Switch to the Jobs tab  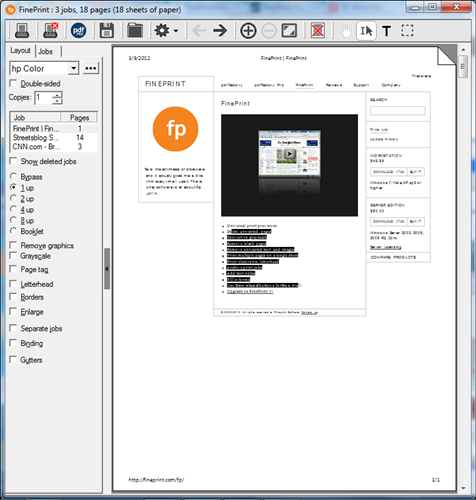pos(46,51)
